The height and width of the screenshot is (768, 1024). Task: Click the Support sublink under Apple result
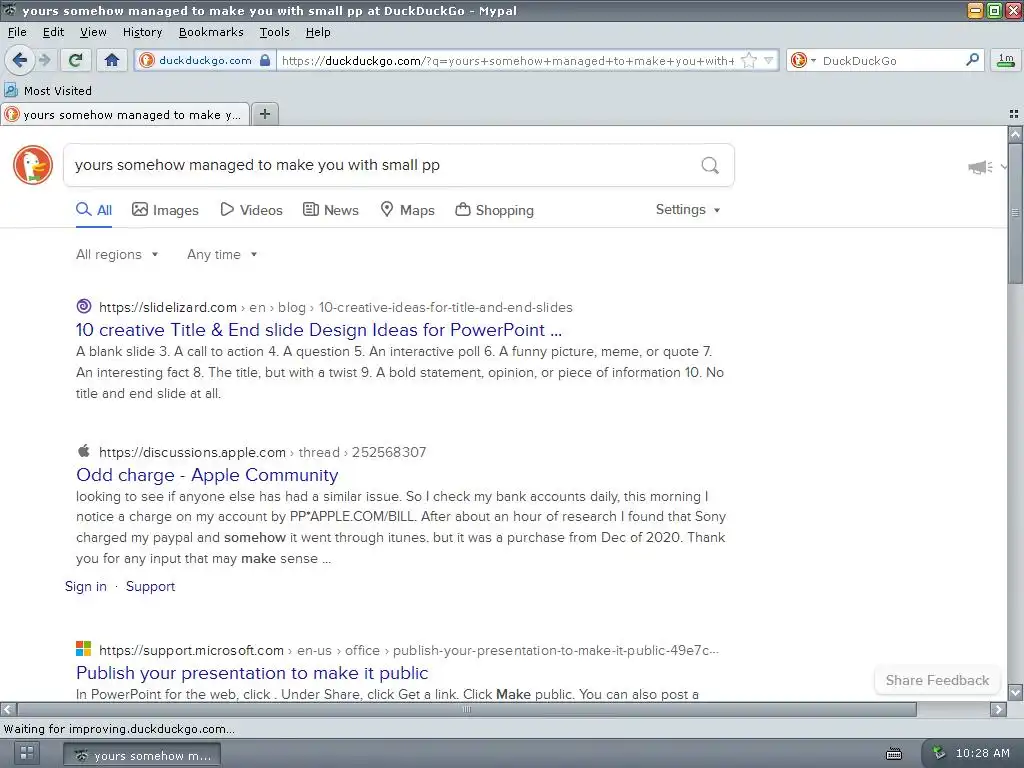click(x=150, y=586)
